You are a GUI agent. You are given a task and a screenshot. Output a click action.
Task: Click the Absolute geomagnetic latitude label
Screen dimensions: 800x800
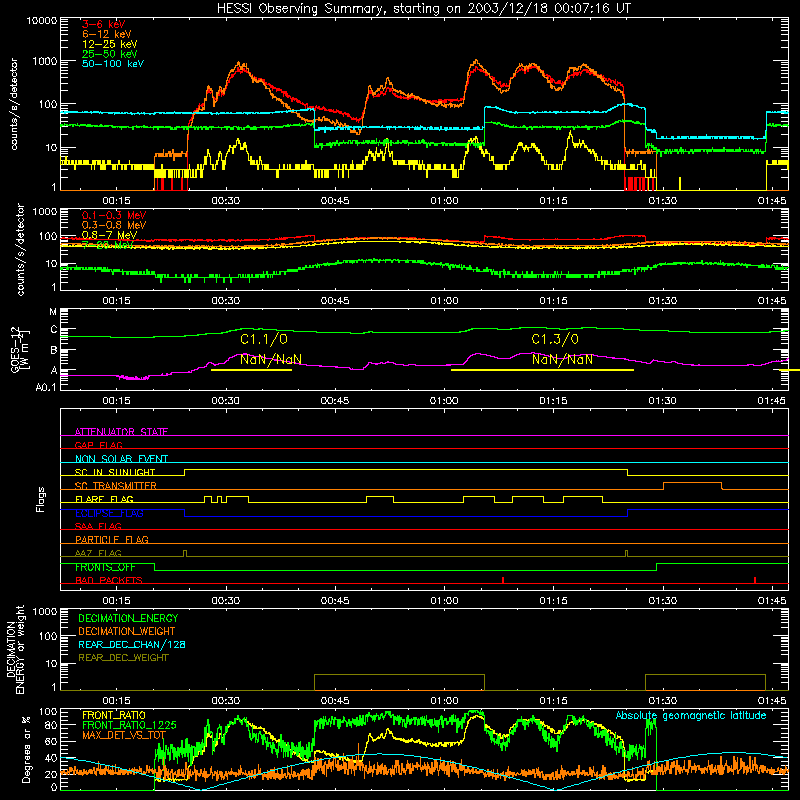pyautogui.click(x=691, y=715)
